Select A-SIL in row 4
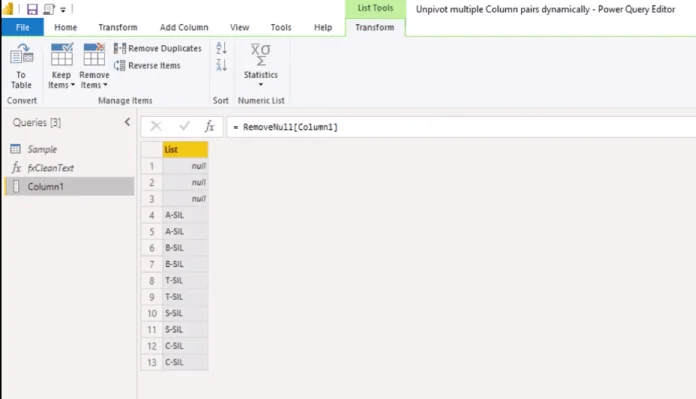Viewport: 696px width, 399px height. [x=185, y=215]
